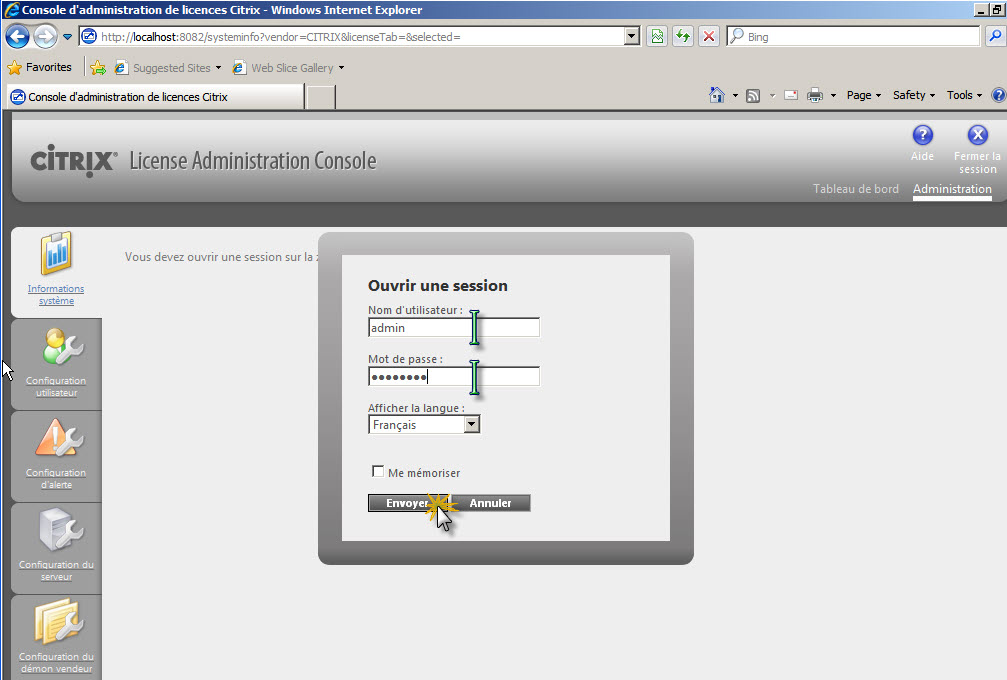Open the Informations système icon

click(57, 252)
